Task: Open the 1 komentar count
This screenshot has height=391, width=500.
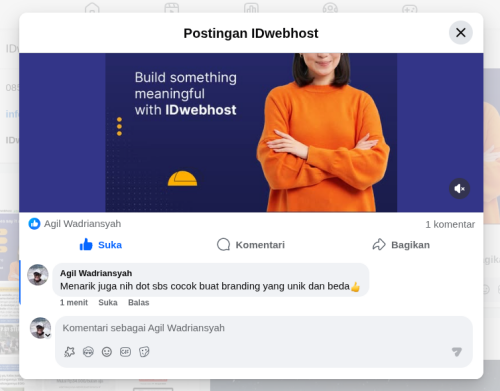Action: pos(450,224)
